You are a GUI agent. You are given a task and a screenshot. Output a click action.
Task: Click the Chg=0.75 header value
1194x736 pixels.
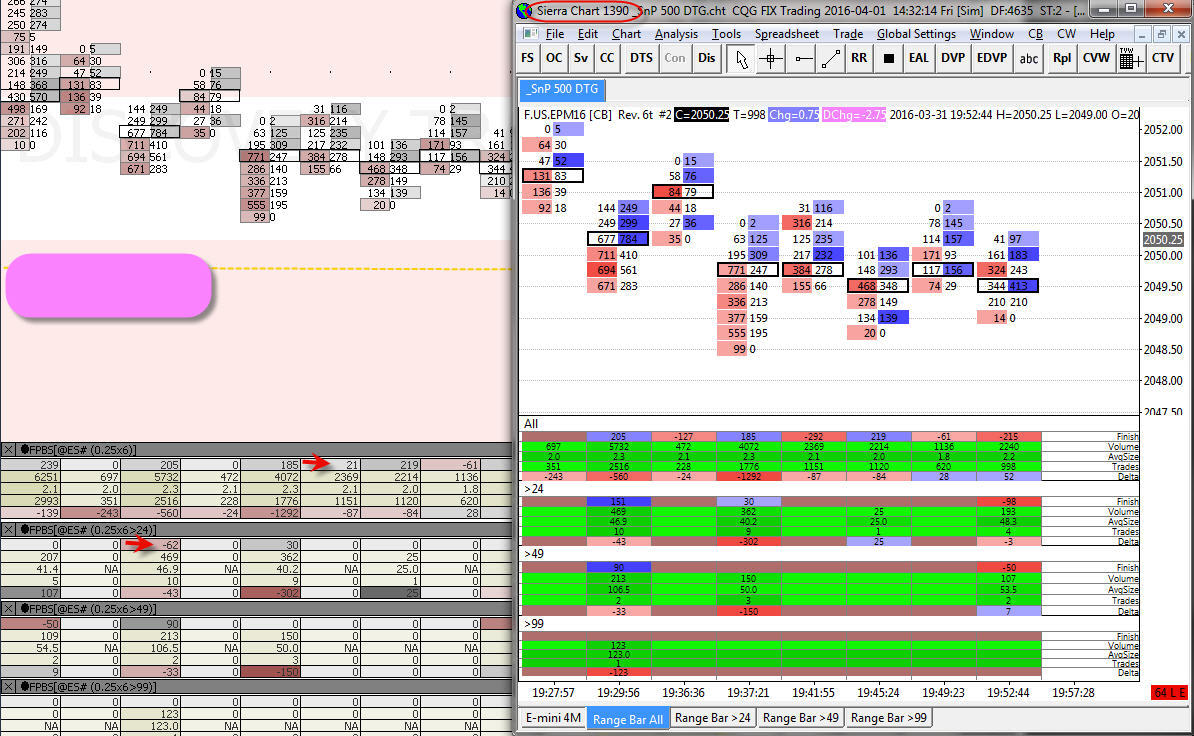click(x=793, y=115)
